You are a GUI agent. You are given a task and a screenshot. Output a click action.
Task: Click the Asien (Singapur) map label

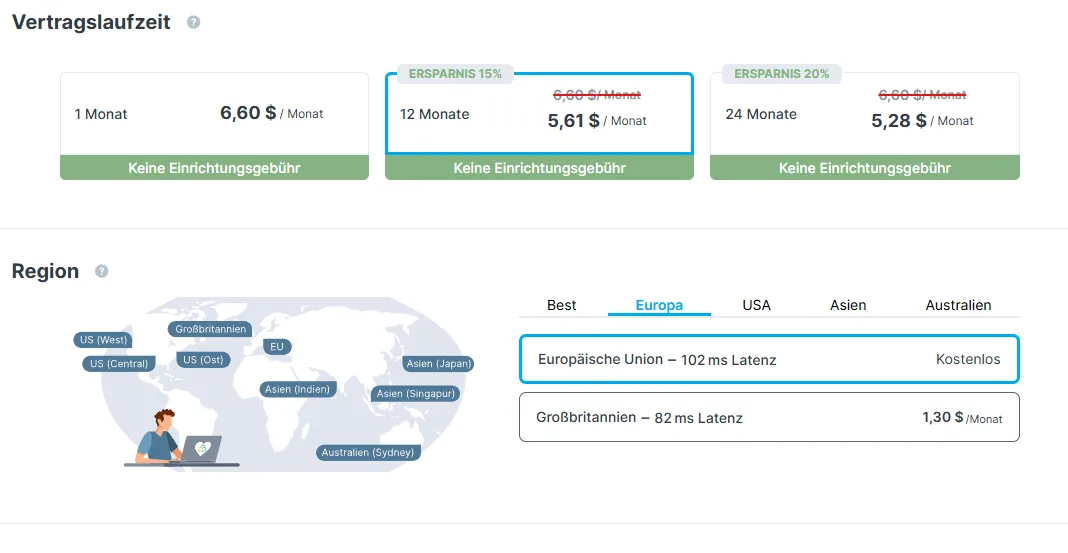415,394
